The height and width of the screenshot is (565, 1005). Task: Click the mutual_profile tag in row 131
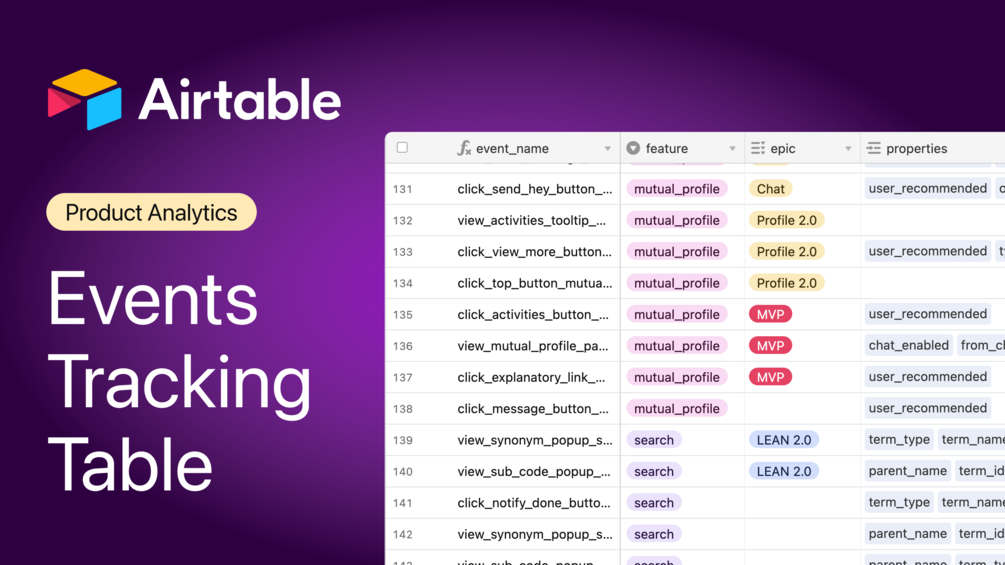pos(677,189)
